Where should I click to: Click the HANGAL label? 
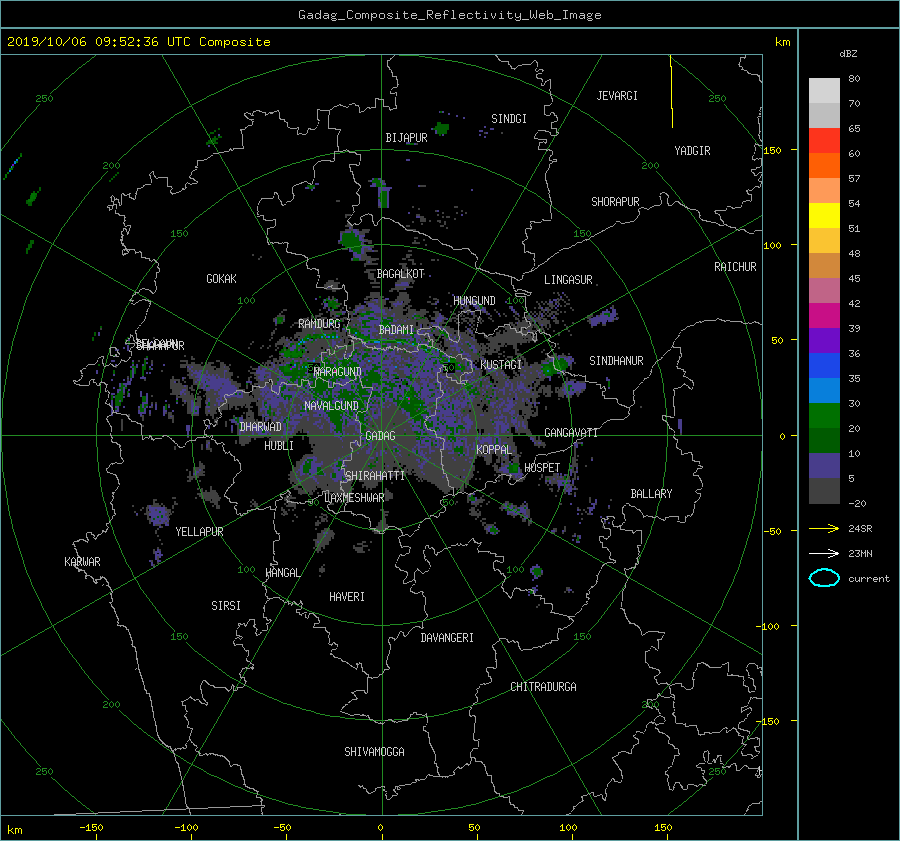pyautogui.click(x=282, y=573)
